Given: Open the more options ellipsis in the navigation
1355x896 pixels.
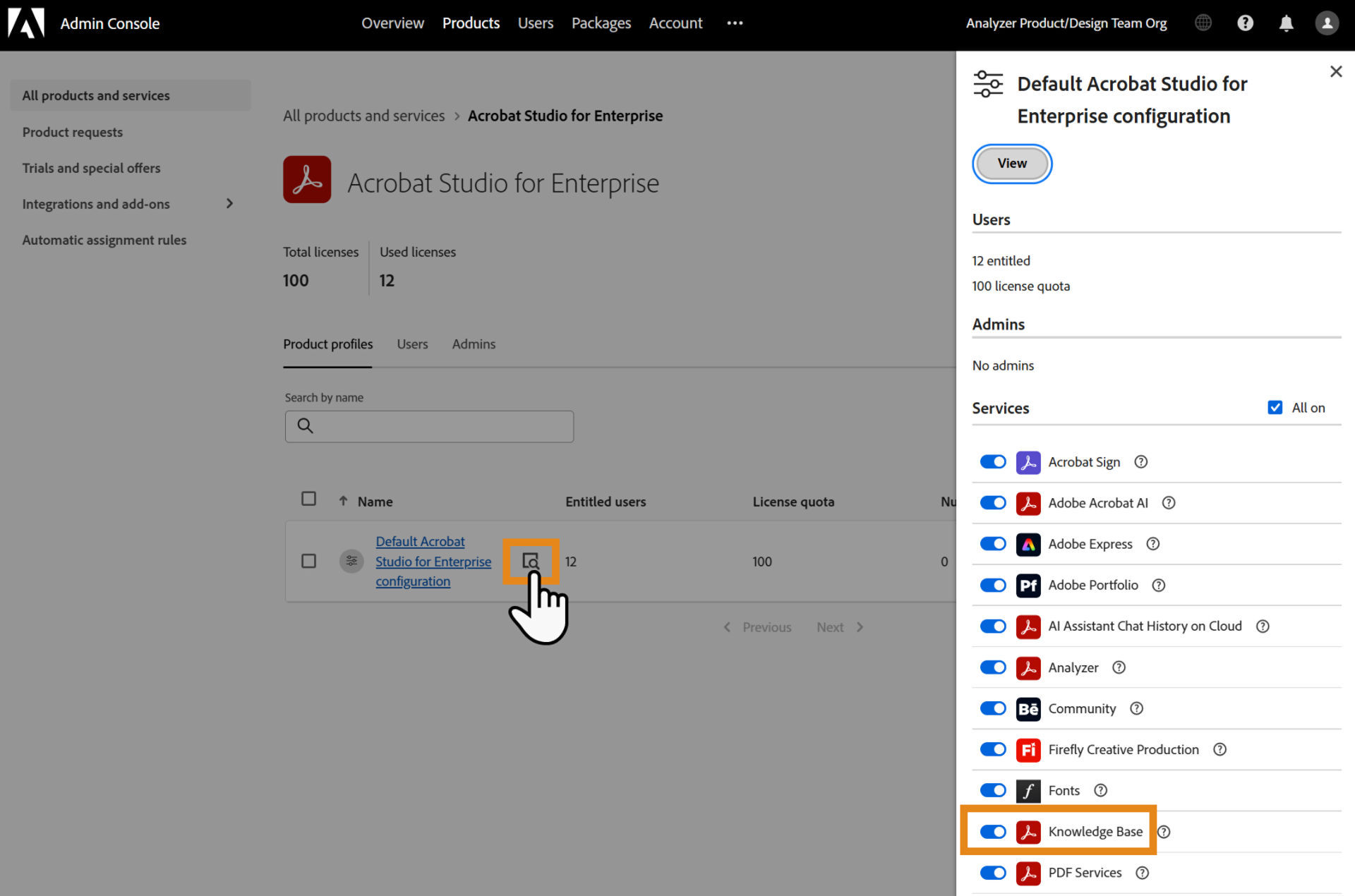Looking at the screenshot, I should pyautogui.click(x=735, y=23).
